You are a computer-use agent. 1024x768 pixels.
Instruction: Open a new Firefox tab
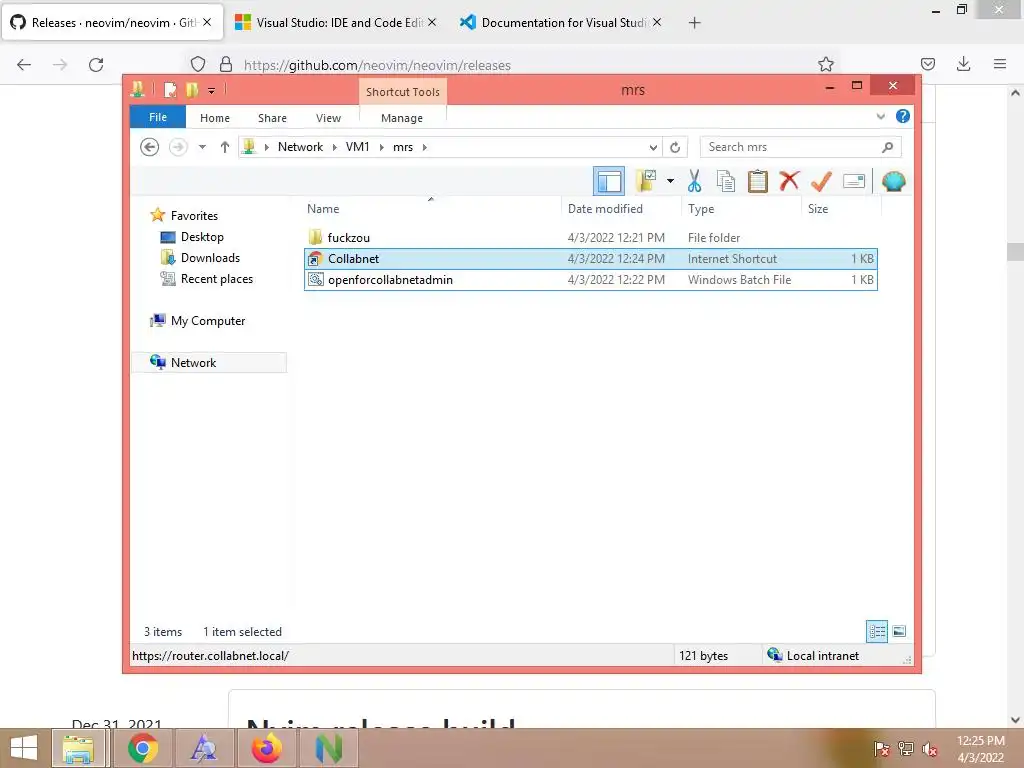[x=694, y=23]
